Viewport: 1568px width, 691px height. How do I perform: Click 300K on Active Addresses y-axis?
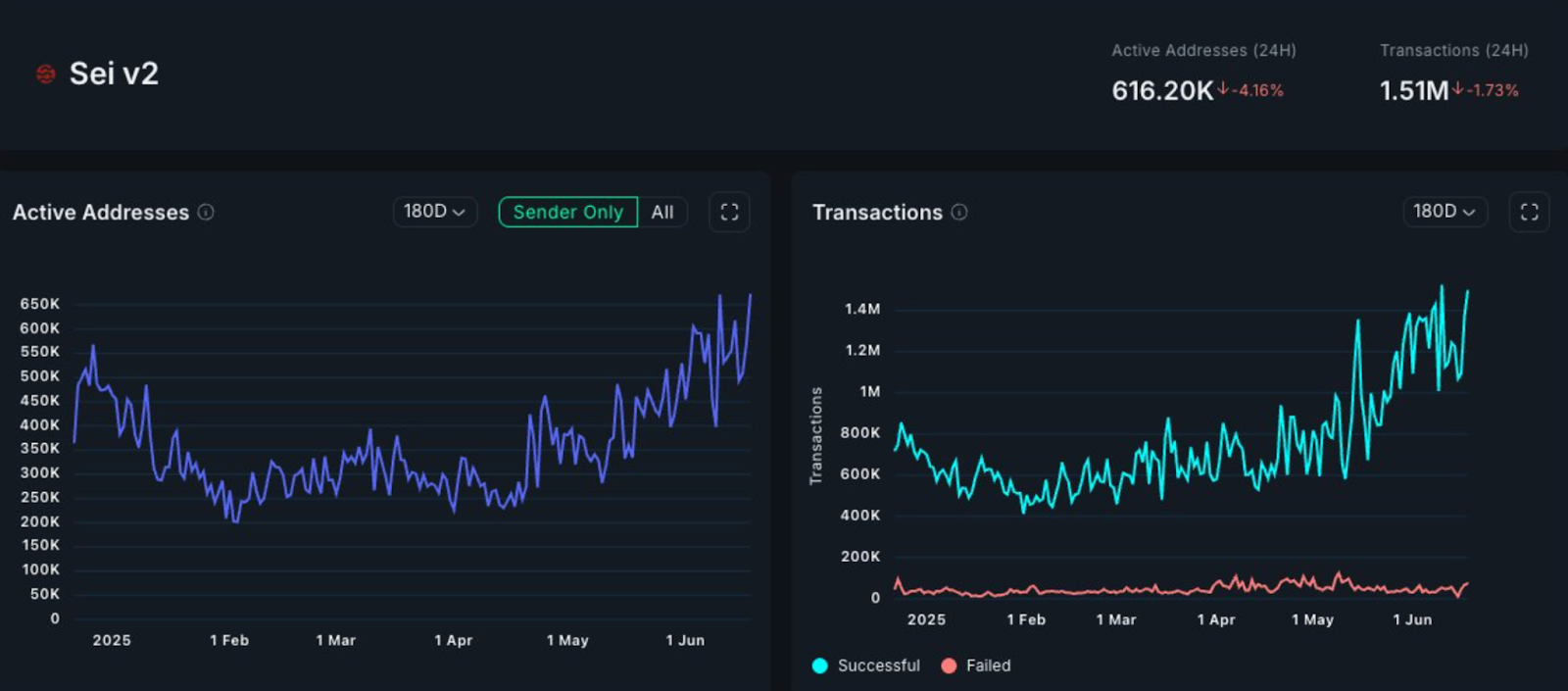39,472
